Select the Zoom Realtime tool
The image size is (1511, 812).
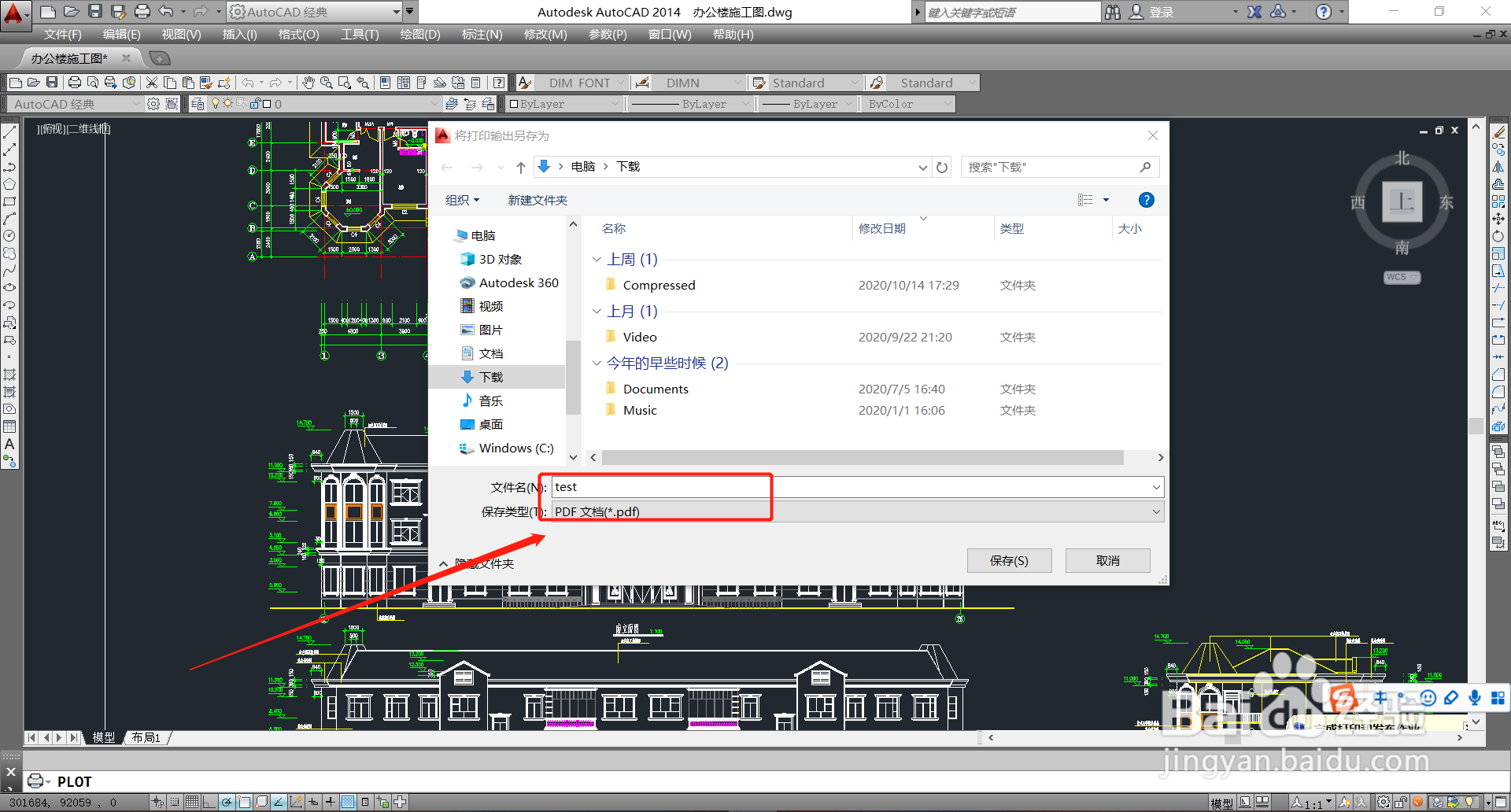tap(326, 83)
